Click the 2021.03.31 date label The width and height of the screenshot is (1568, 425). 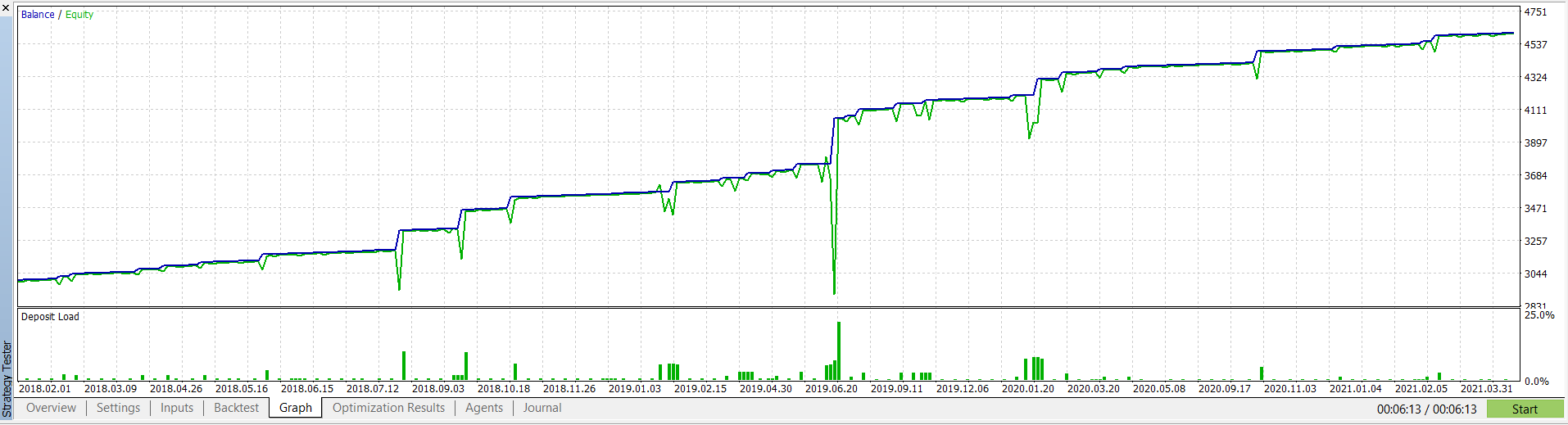pyautogui.click(x=1487, y=389)
